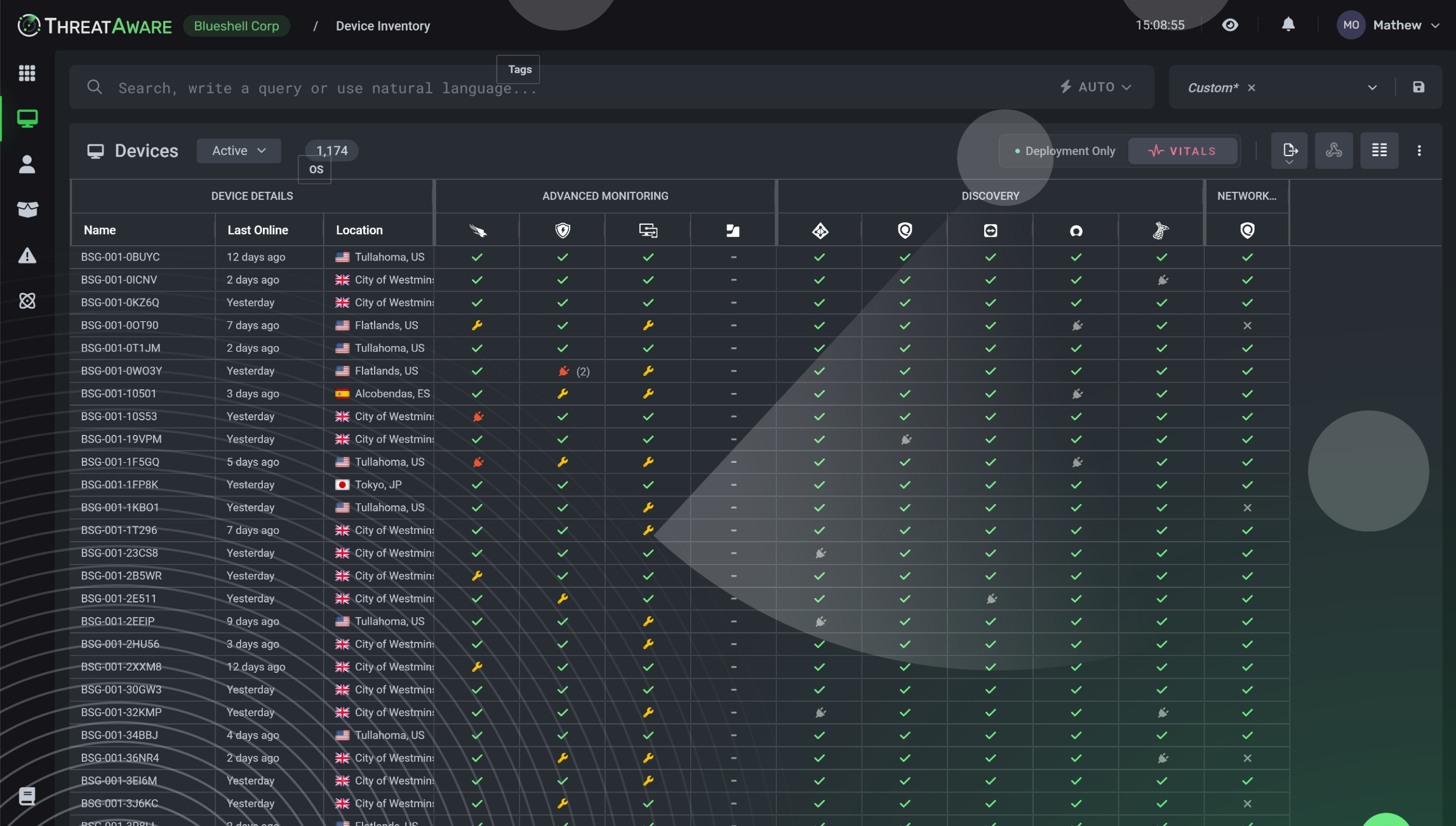The height and width of the screenshot is (826, 1456).
Task: Click the ring-shaped Discovery column icon
Action: tap(1076, 230)
